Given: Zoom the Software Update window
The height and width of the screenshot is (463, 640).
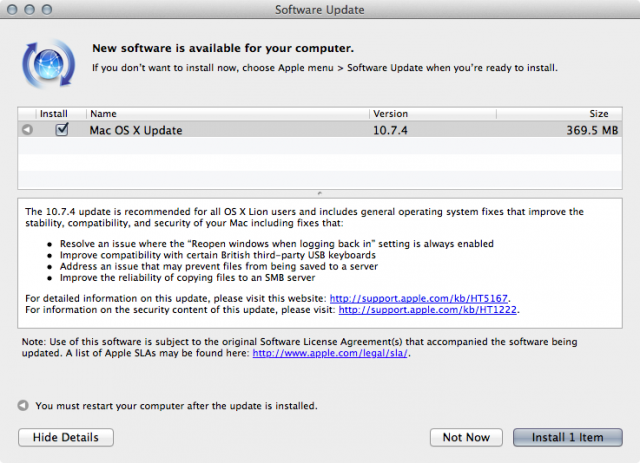Looking at the screenshot, I should click(x=47, y=9).
